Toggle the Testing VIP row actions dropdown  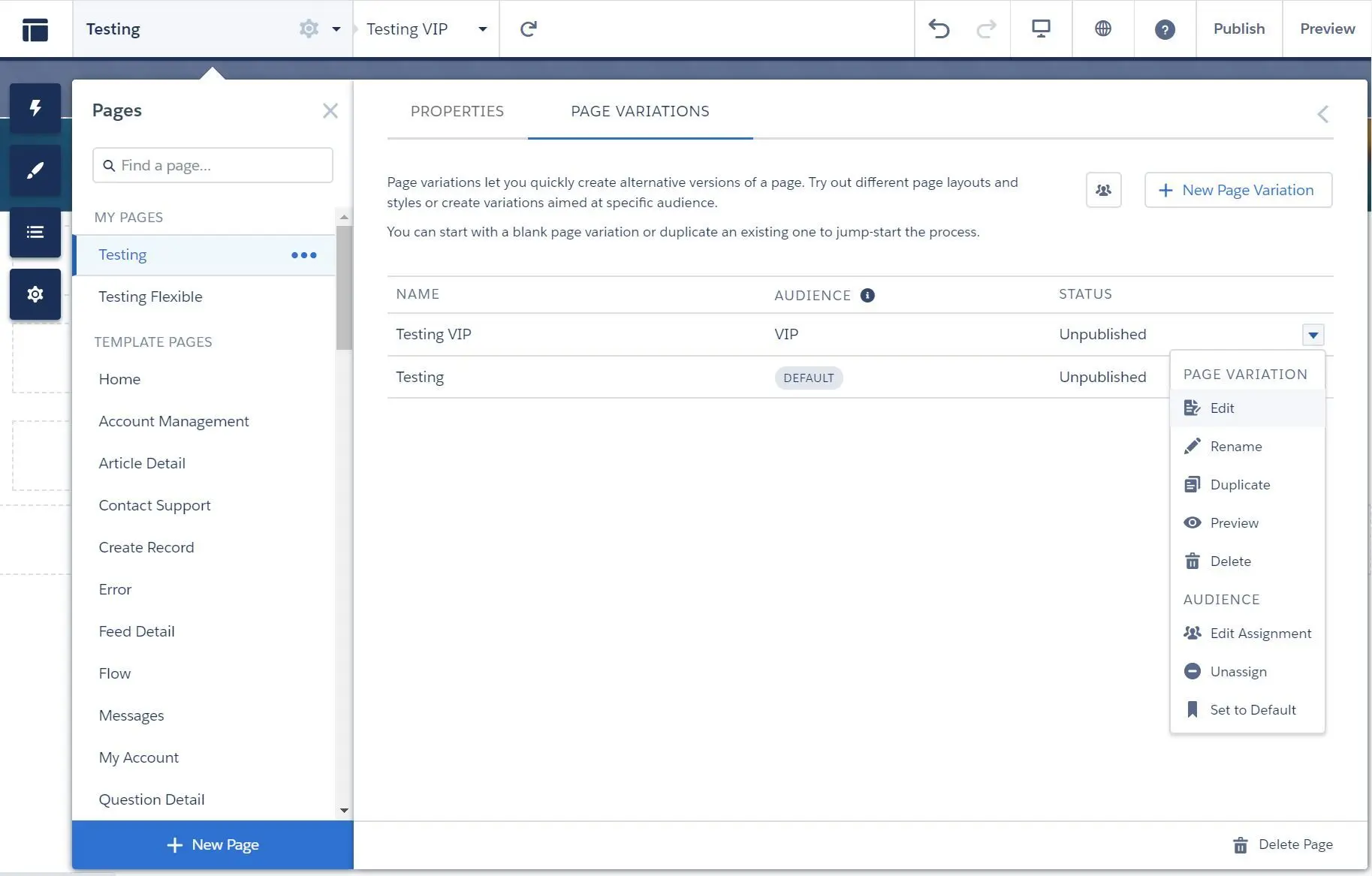tap(1313, 335)
